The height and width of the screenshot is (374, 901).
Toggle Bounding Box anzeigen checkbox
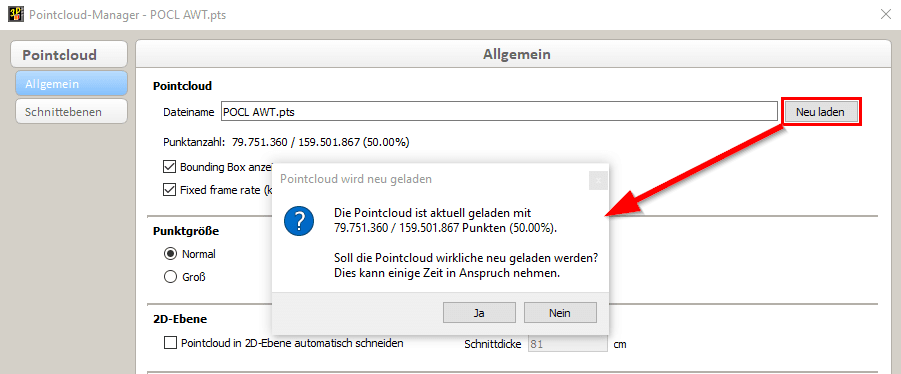[170, 167]
